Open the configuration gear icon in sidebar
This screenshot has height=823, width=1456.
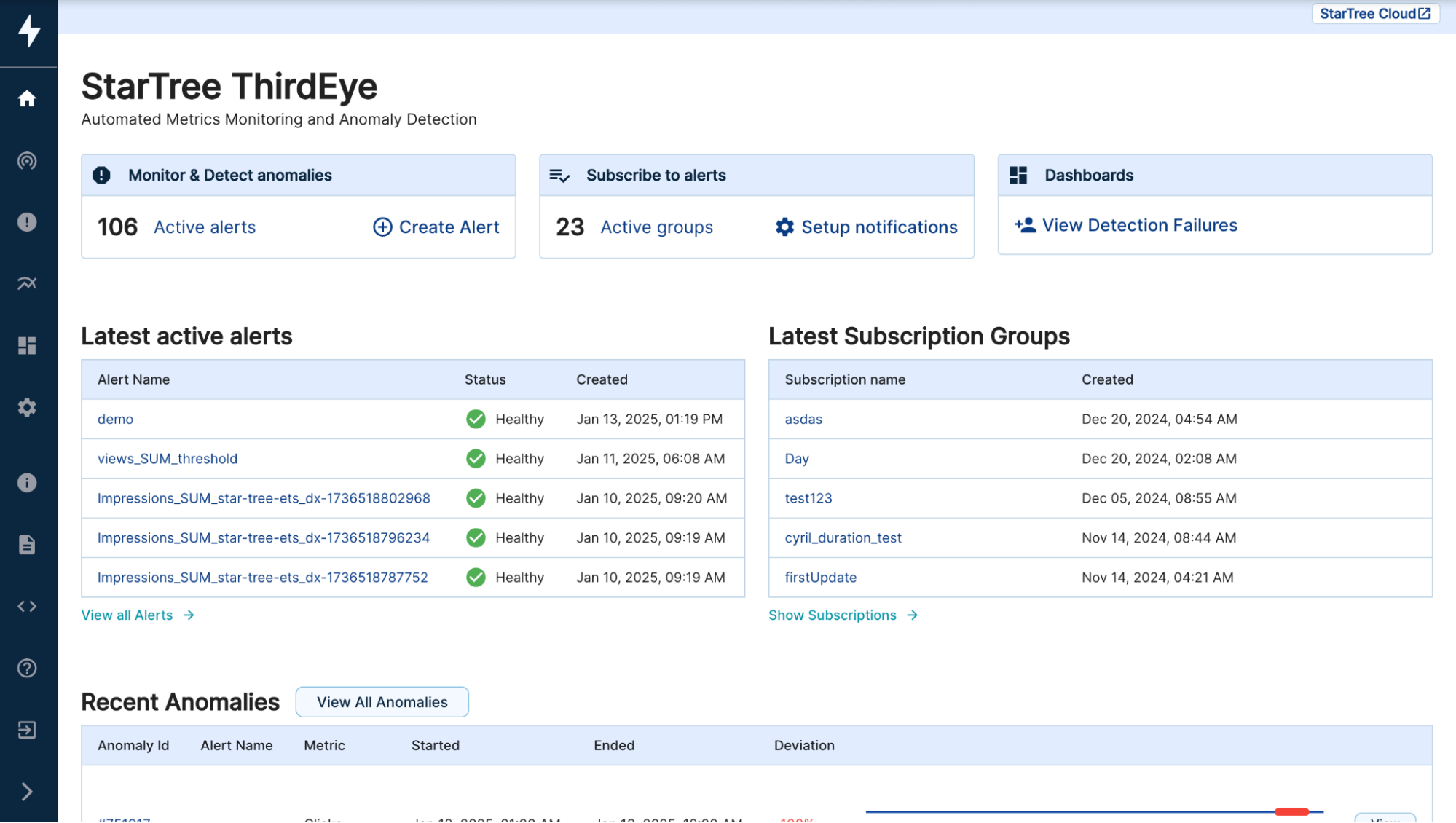[27, 407]
